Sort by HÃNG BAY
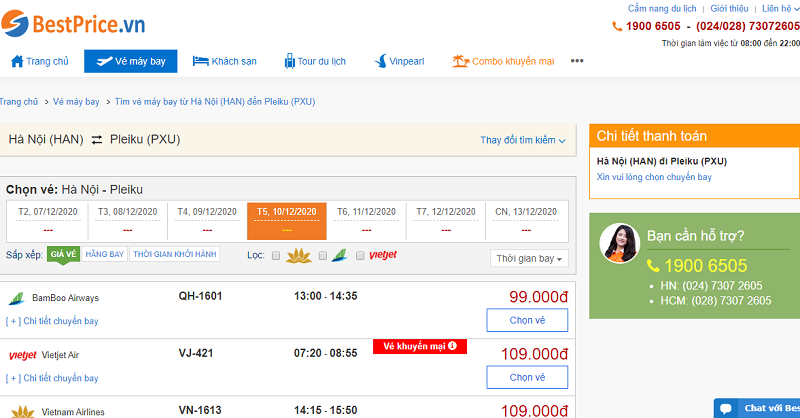 tap(105, 254)
